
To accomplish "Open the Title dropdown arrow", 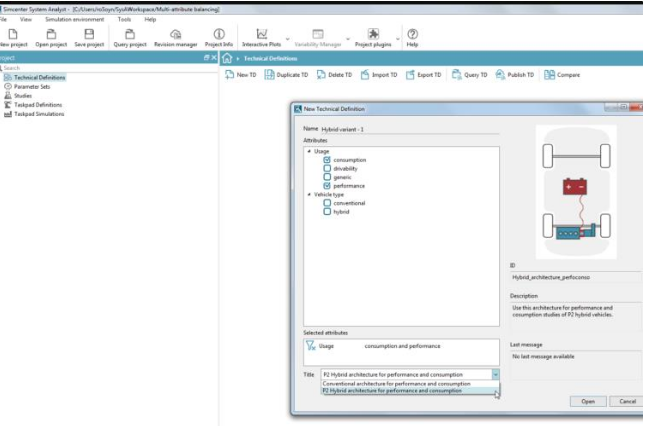I will click(x=495, y=374).
